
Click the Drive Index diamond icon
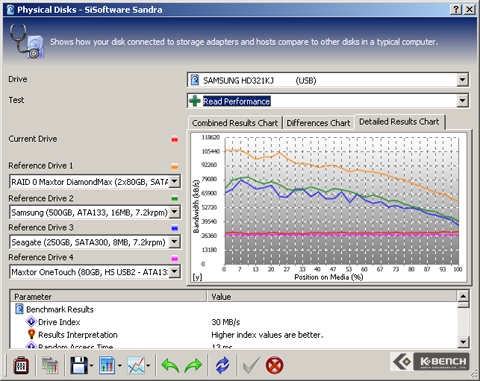pos(31,322)
